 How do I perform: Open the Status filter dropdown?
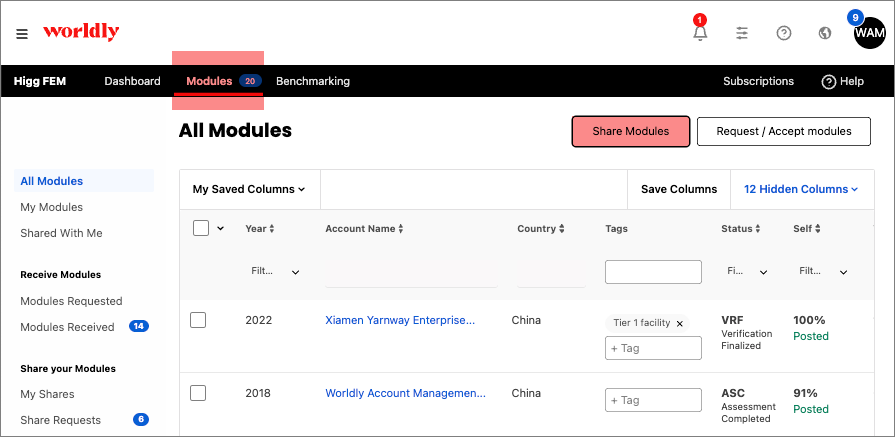(747, 272)
